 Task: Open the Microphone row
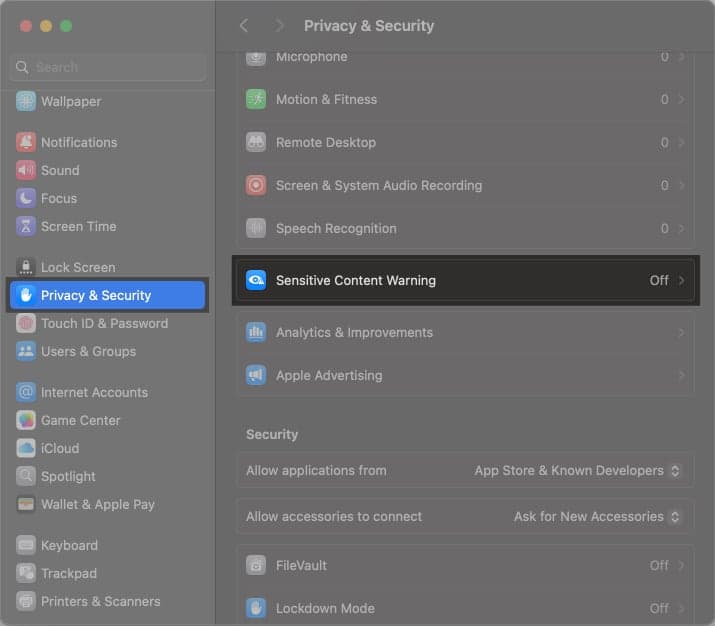[466, 58]
